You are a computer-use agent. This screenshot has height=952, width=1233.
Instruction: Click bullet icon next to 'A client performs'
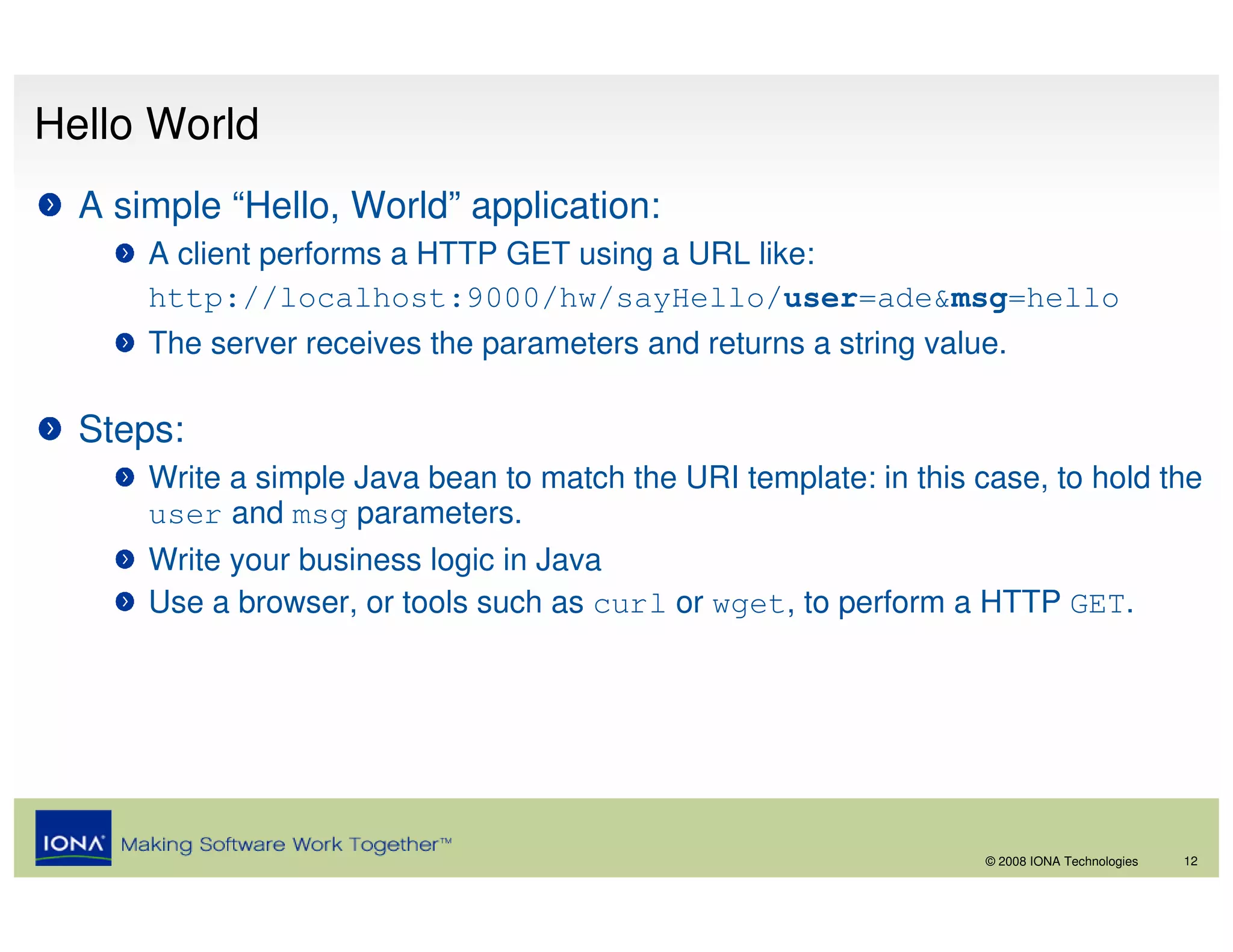pos(125,253)
